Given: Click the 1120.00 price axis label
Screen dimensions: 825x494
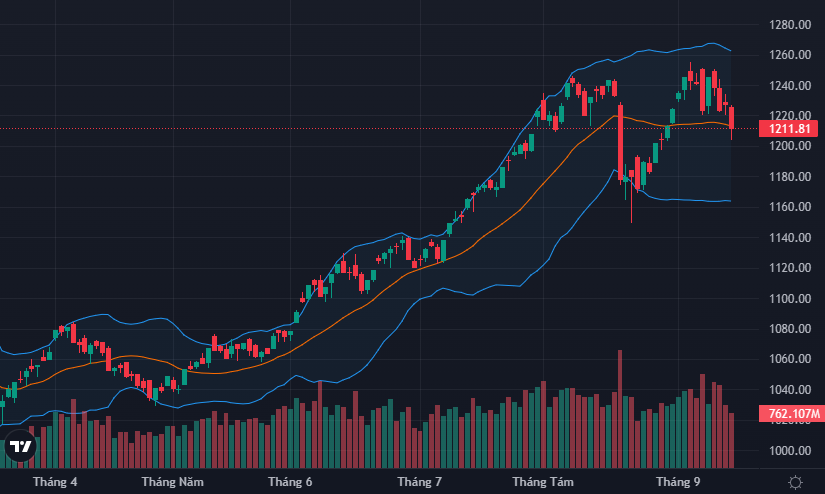Looking at the screenshot, I should coord(789,268).
